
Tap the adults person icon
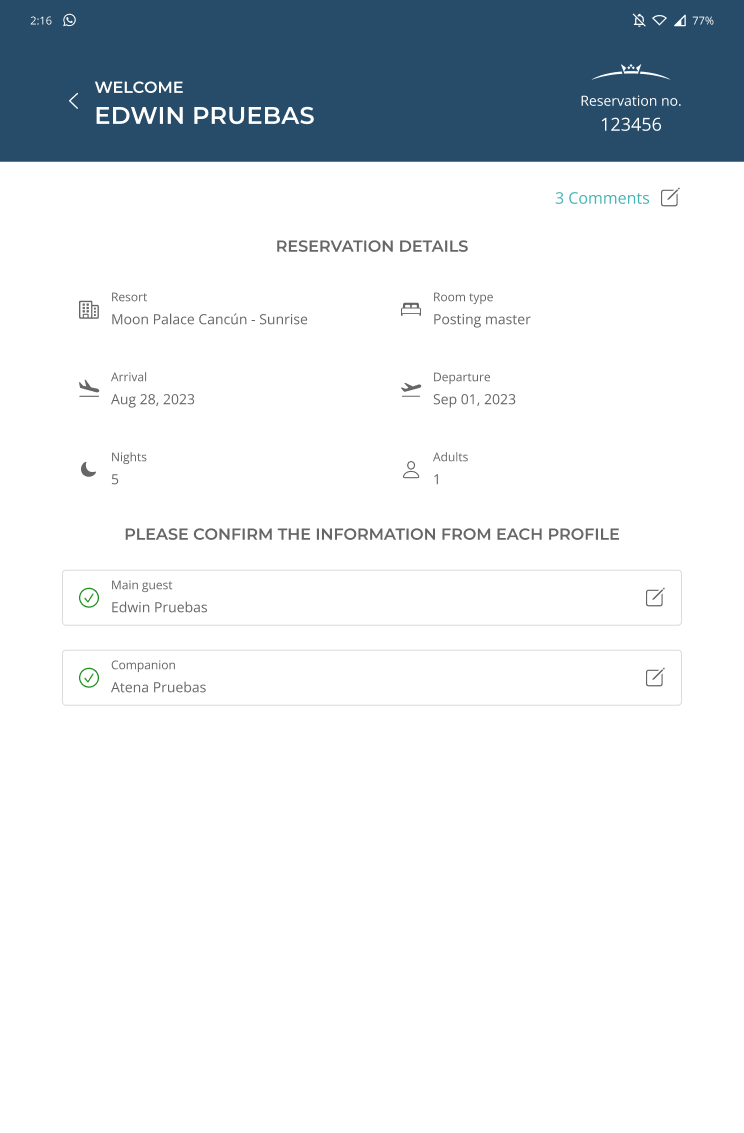[x=411, y=470]
